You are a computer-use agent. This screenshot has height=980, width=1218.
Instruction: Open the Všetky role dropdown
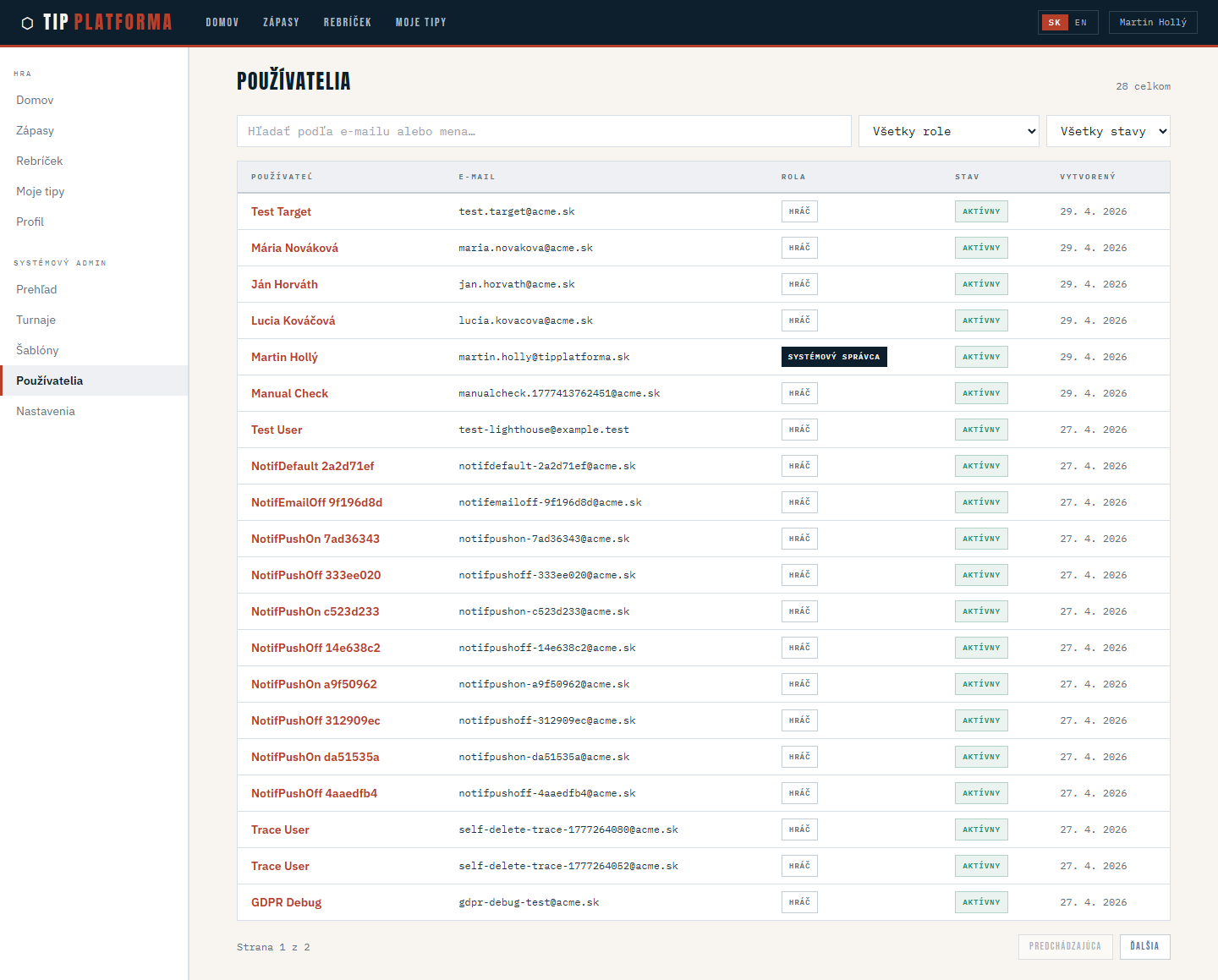[948, 131]
